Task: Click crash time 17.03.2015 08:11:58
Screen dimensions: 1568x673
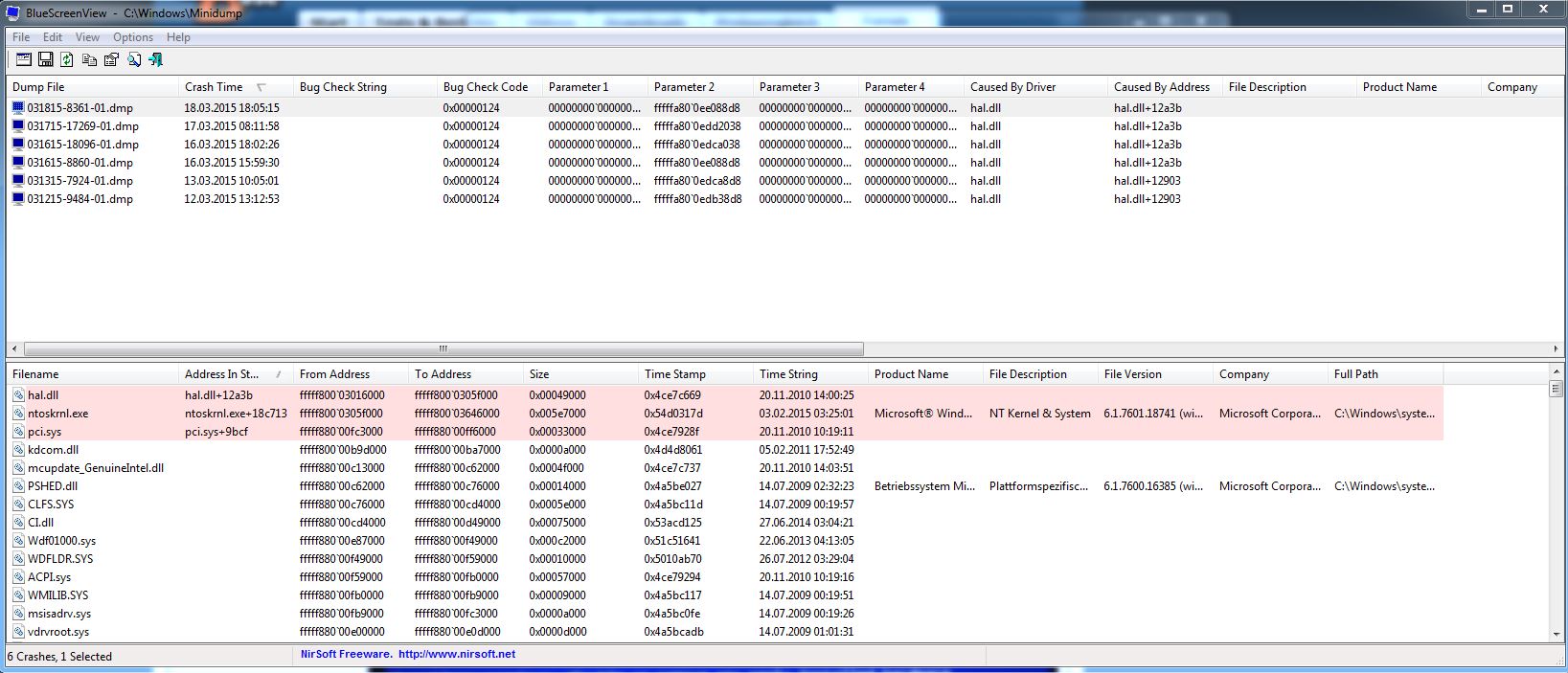Action: (232, 126)
